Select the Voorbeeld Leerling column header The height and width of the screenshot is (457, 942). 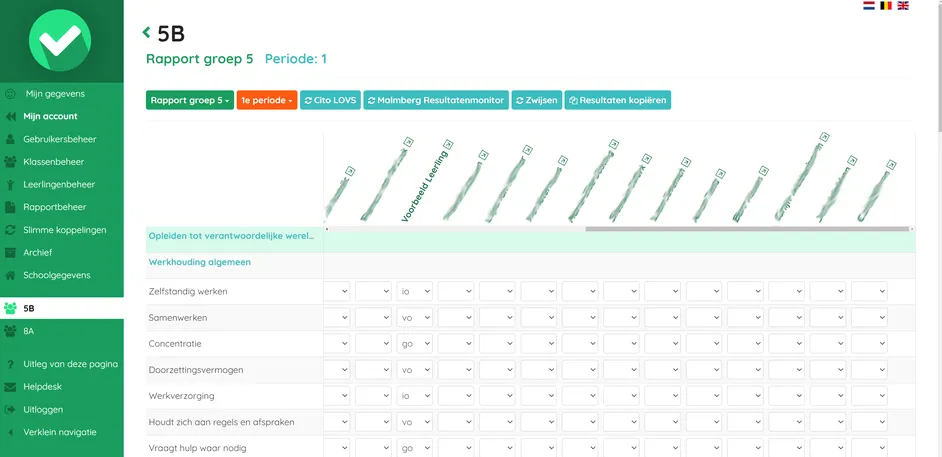tap(425, 187)
